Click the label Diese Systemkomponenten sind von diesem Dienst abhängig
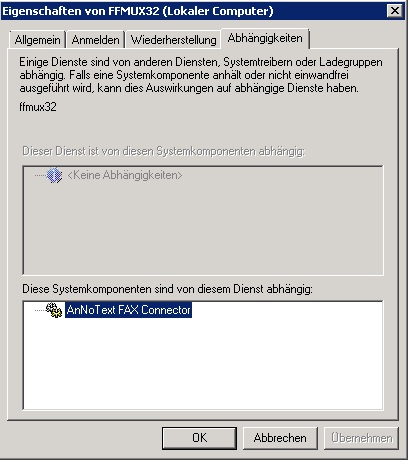 (x=167, y=289)
